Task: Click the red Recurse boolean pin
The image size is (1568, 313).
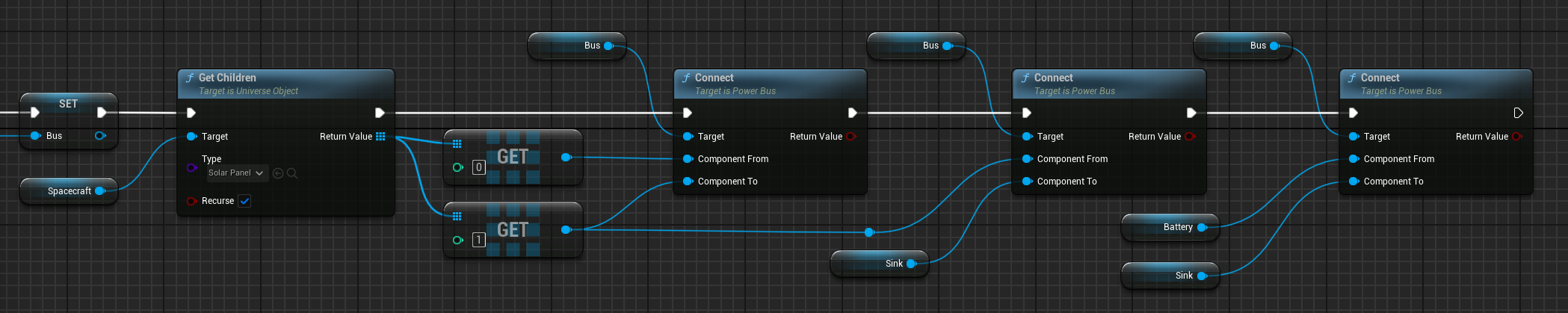Action: click(x=191, y=201)
